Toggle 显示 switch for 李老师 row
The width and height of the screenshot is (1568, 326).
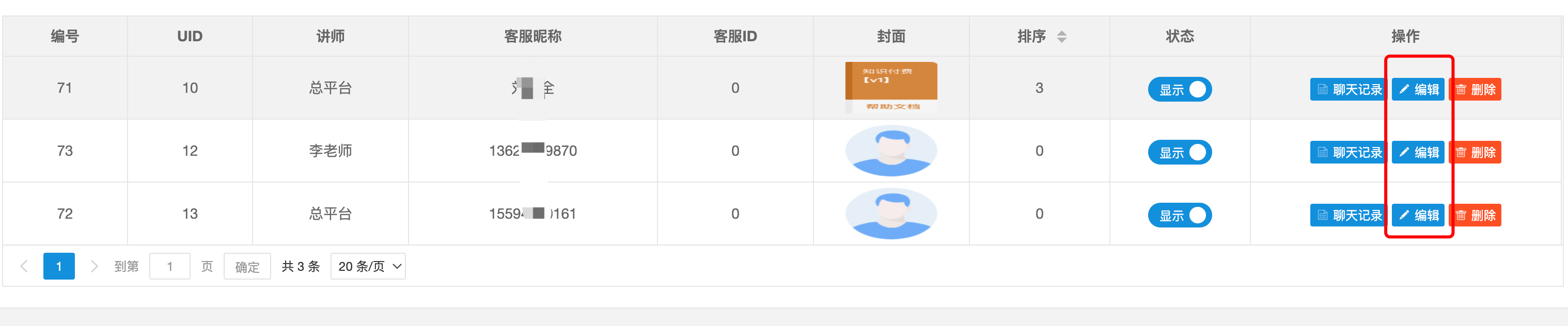click(x=1179, y=152)
